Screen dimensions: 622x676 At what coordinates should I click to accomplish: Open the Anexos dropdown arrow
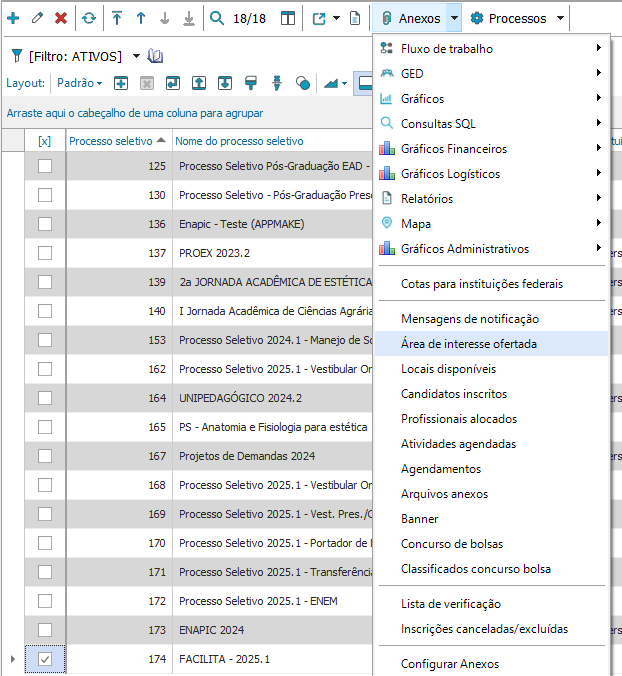(454, 18)
